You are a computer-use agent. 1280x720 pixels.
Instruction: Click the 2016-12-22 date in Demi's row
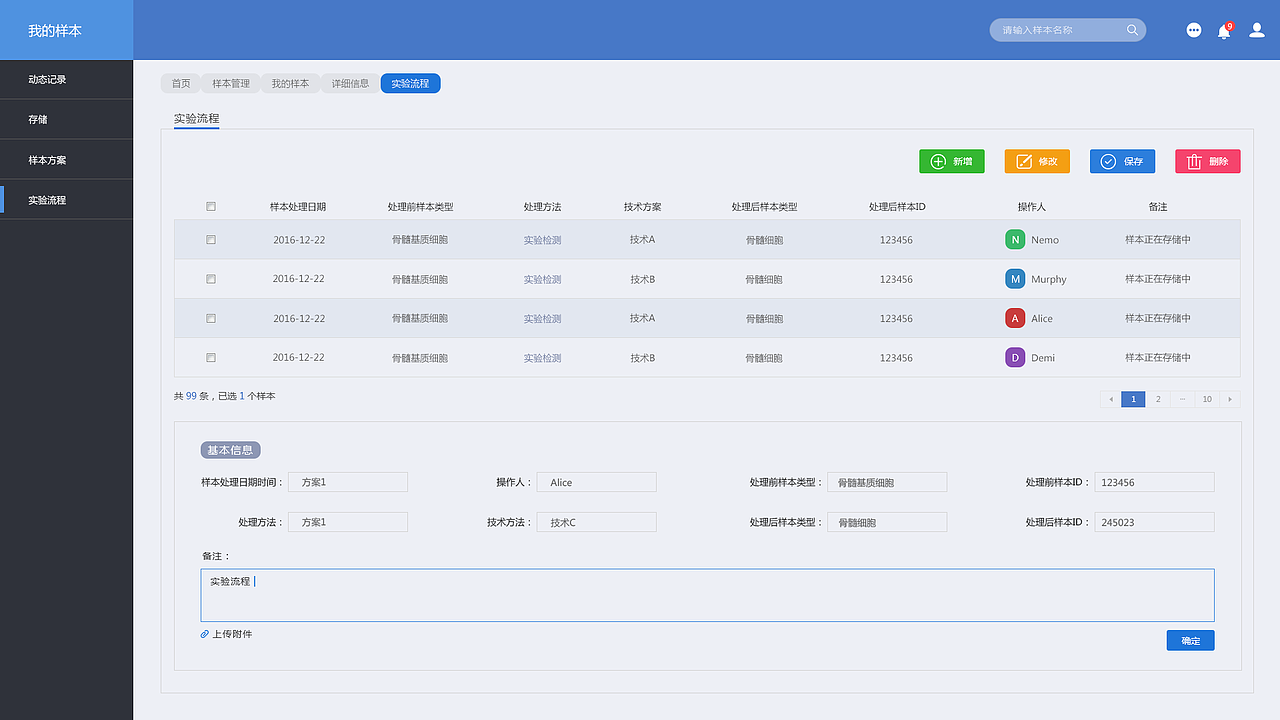[298, 357]
